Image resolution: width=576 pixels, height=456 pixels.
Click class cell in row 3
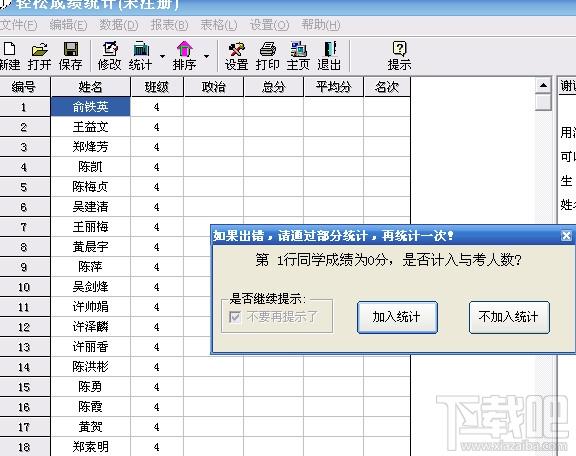point(157,147)
